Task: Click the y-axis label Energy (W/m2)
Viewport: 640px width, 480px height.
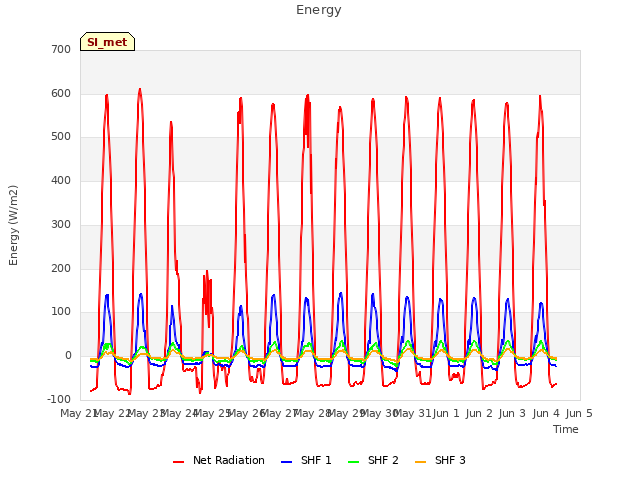Action: (x=13, y=225)
